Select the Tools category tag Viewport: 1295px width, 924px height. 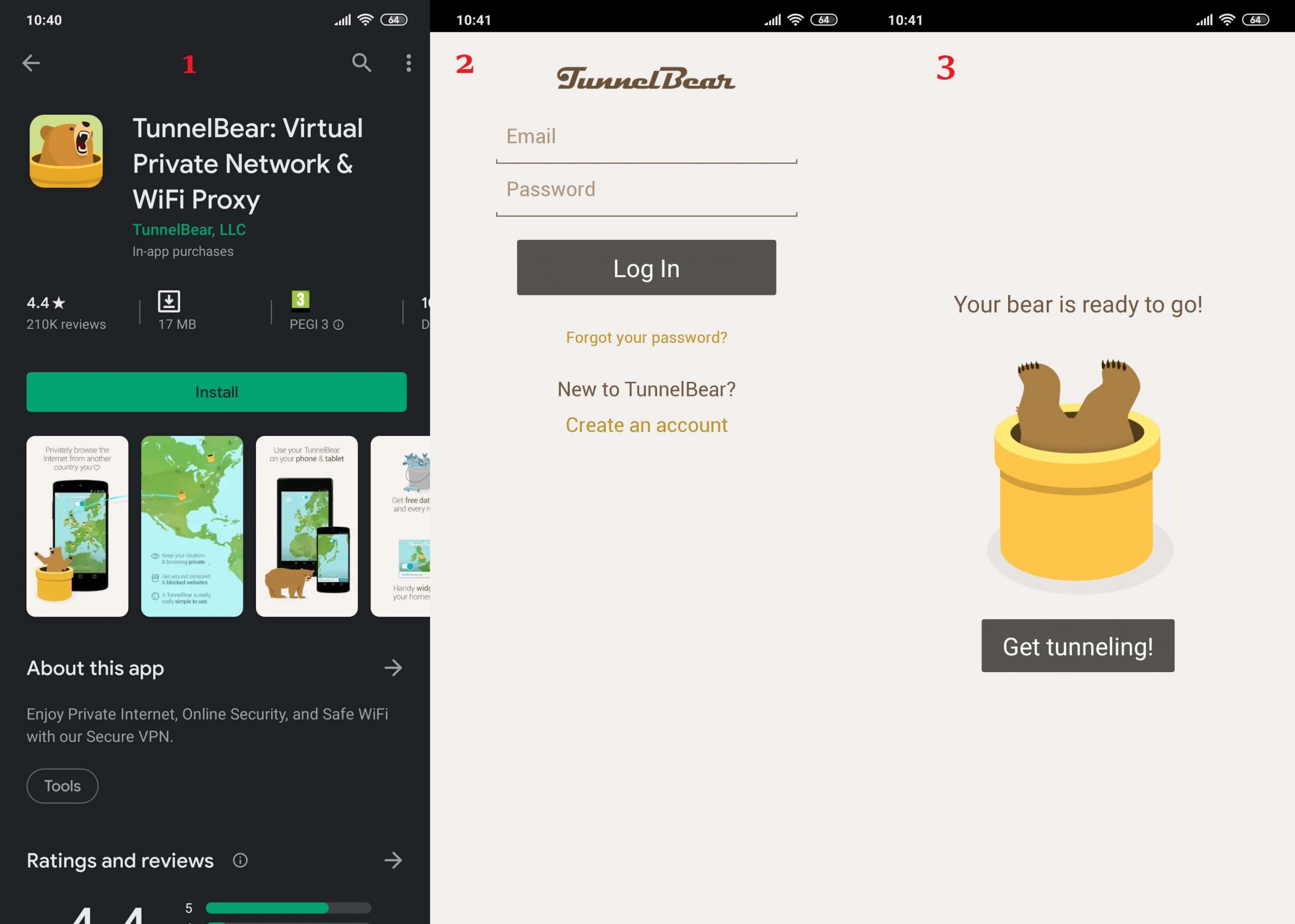(62, 786)
